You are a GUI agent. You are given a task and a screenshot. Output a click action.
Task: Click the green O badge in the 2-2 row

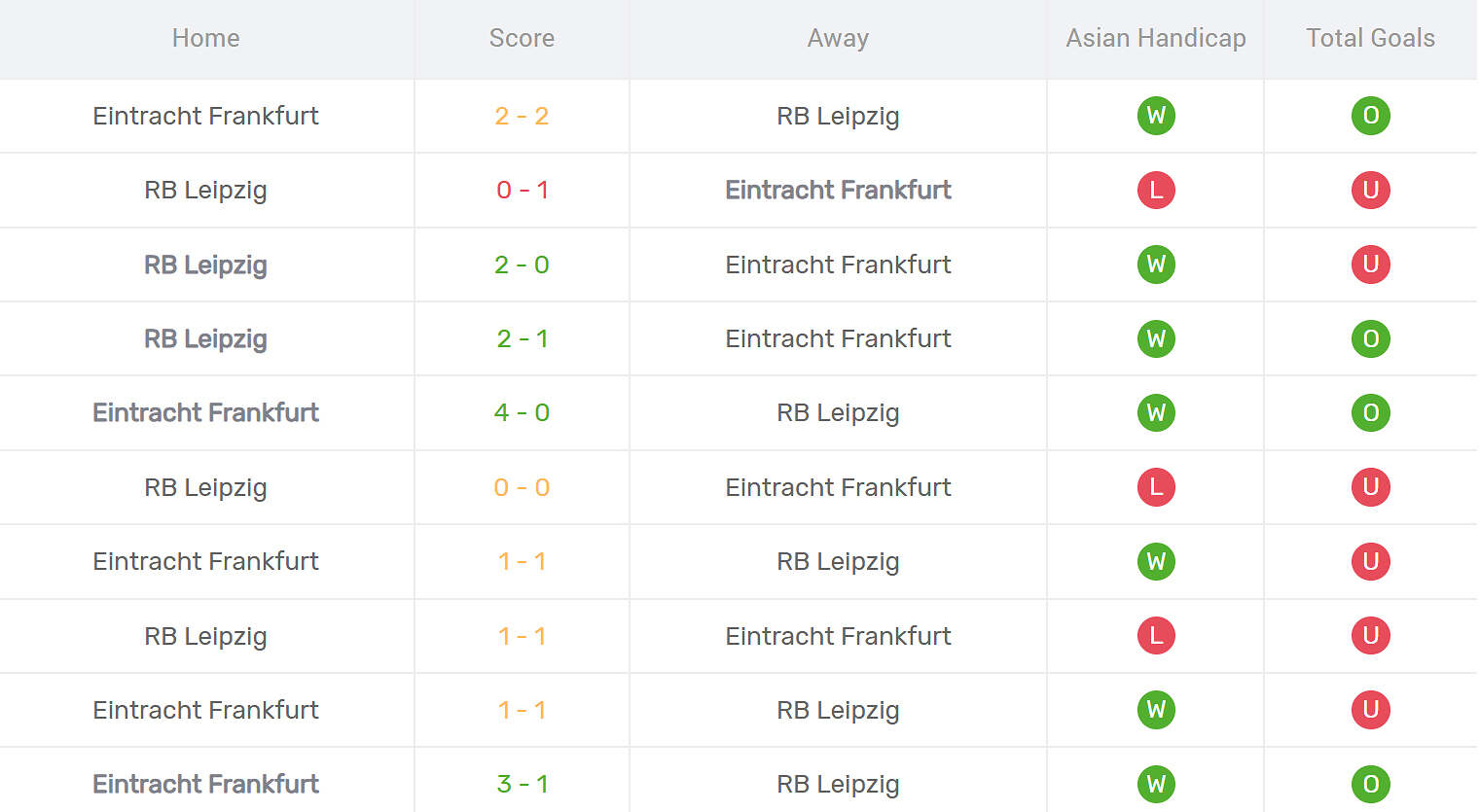point(1370,116)
